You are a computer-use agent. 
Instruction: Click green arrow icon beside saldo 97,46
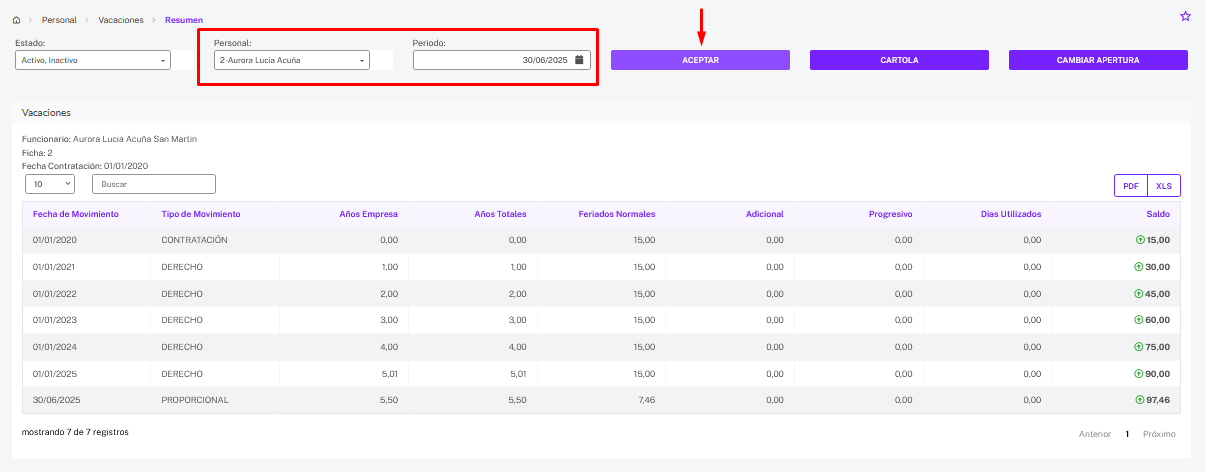[x=1139, y=400]
